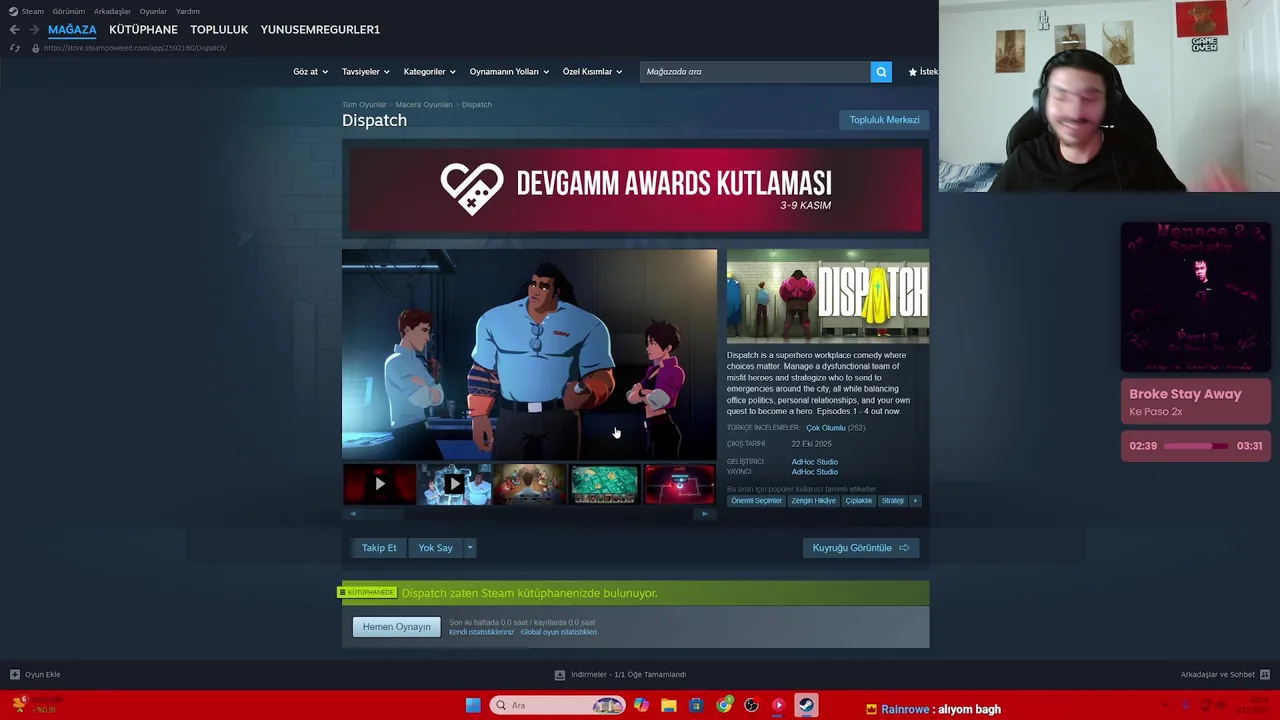This screenshot has width=1280, height=720.
Task: Seek the song progress bar
Action: click(x=1196, y=446)
